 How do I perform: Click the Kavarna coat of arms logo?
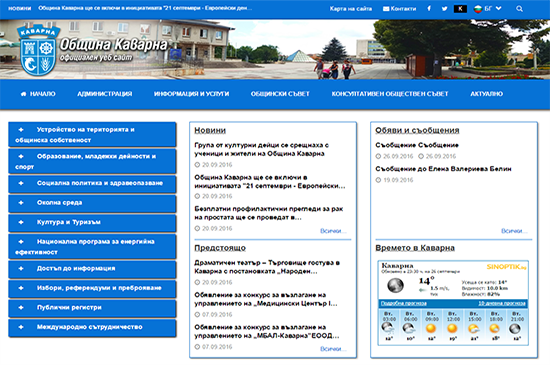point(38,49)
